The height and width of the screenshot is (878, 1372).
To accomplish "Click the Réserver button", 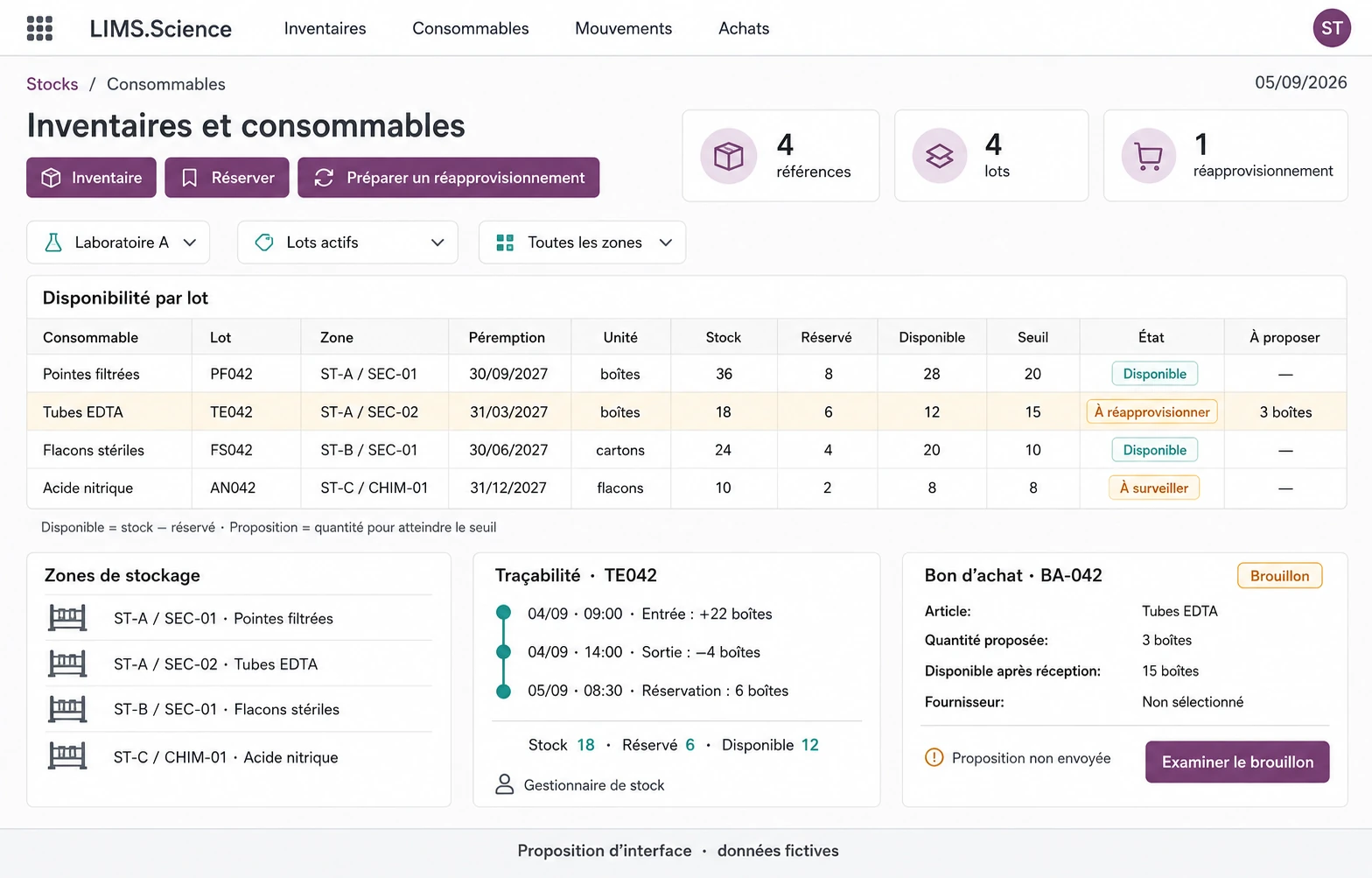I will (x=227, y=178).
